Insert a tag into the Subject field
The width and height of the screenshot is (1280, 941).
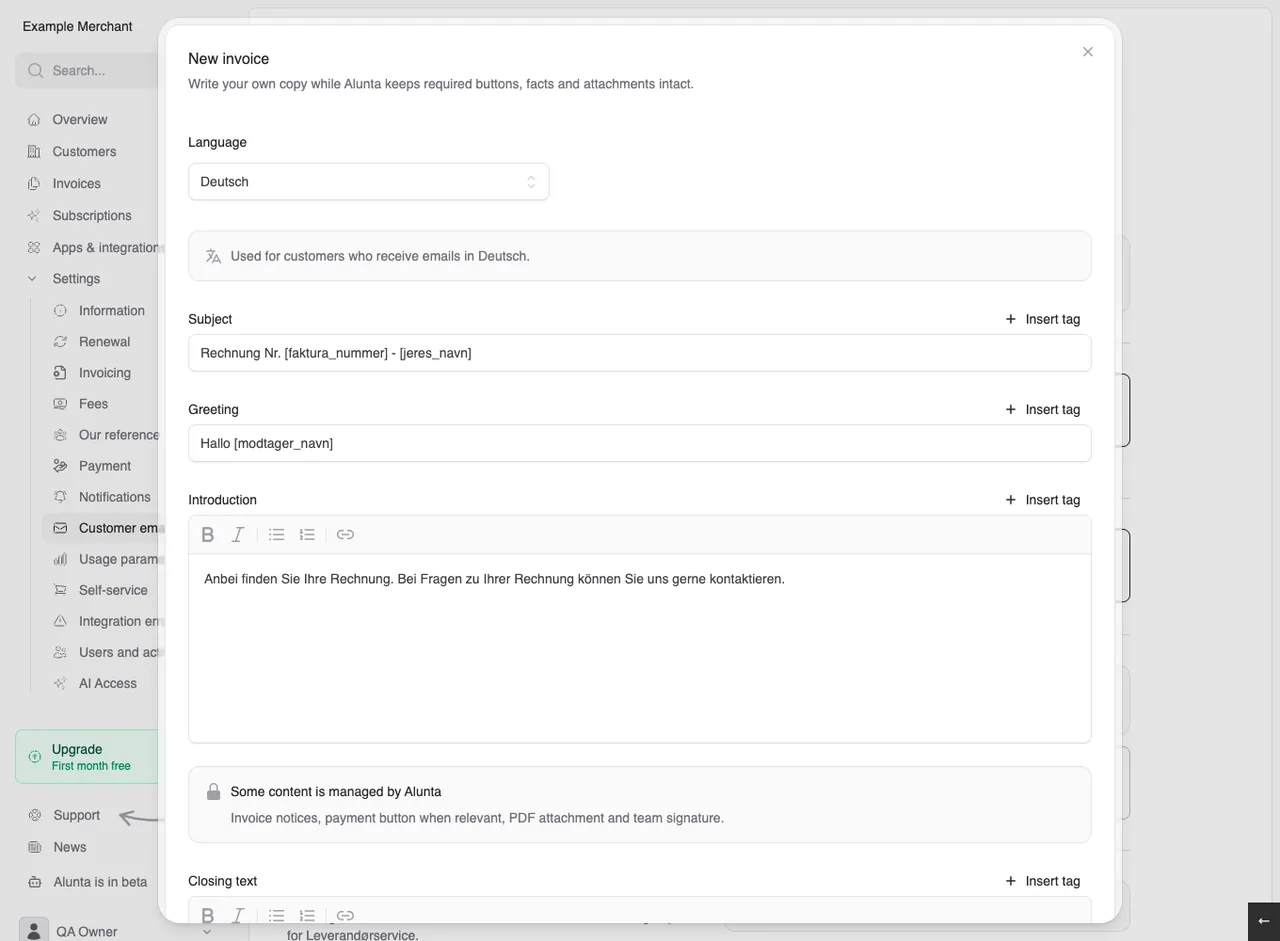point(1042,319)
